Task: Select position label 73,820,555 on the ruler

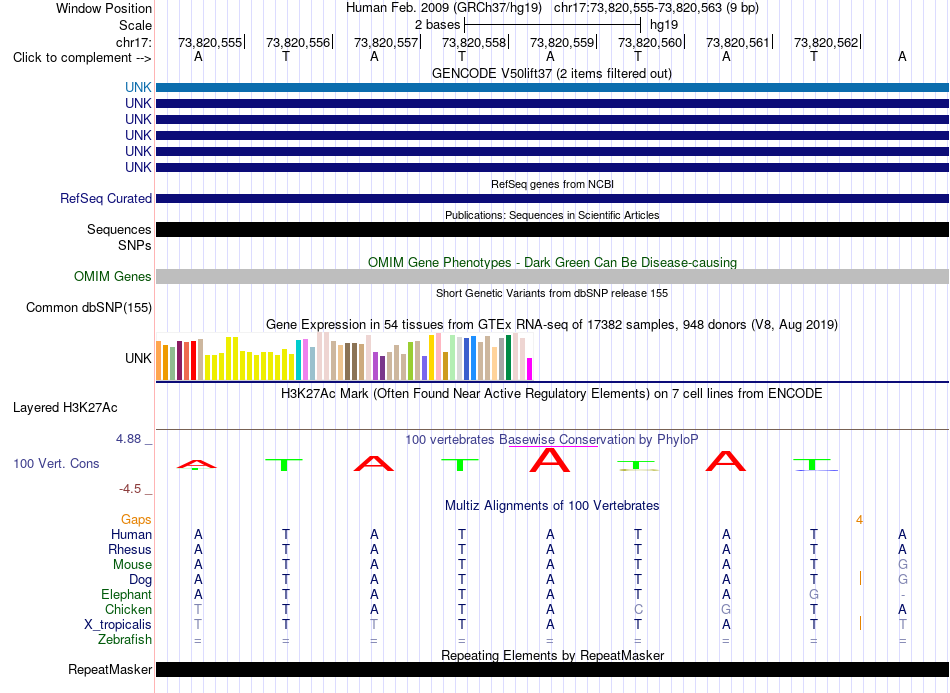Action: [x=210, y=42]
